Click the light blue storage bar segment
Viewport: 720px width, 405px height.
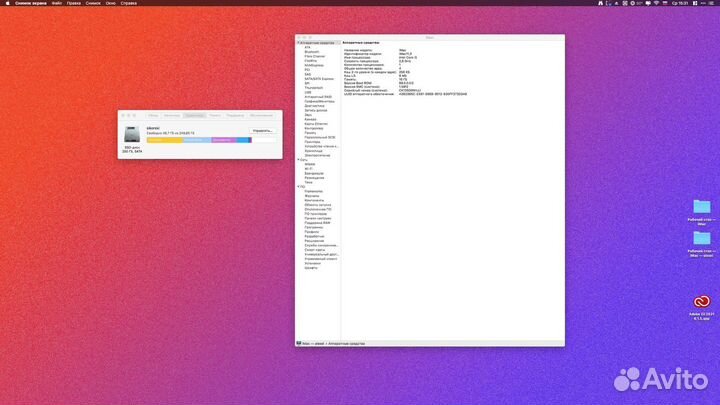point(197,140)
